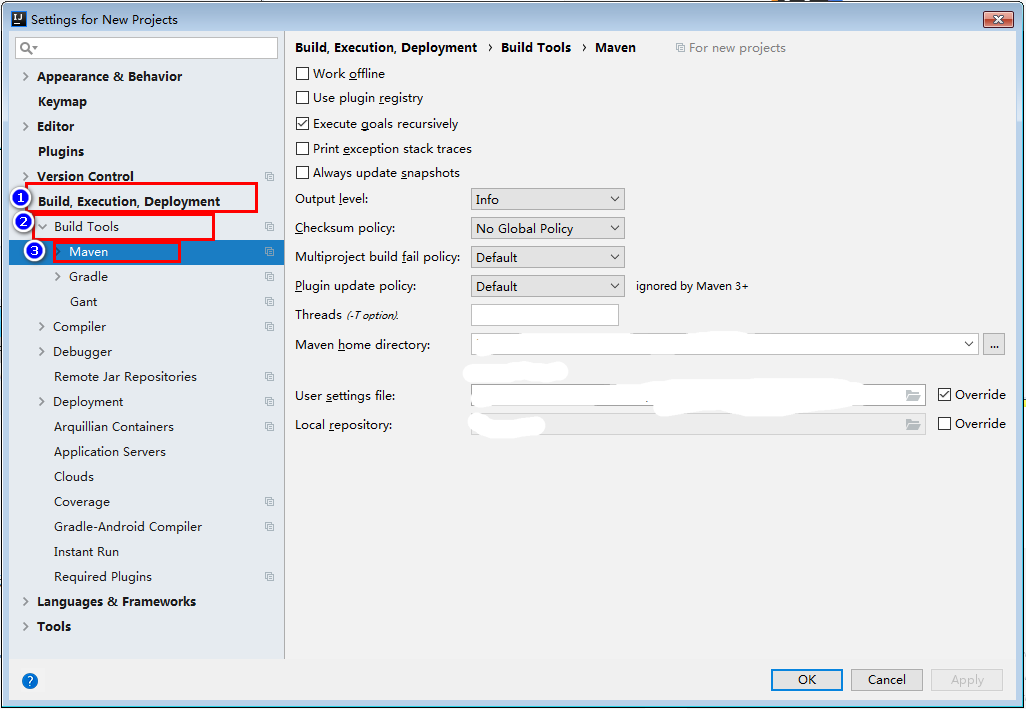This screenshot has width=1026, height=709.
Task: Check Override for Local repository
Action: click(x=944, y=423)
